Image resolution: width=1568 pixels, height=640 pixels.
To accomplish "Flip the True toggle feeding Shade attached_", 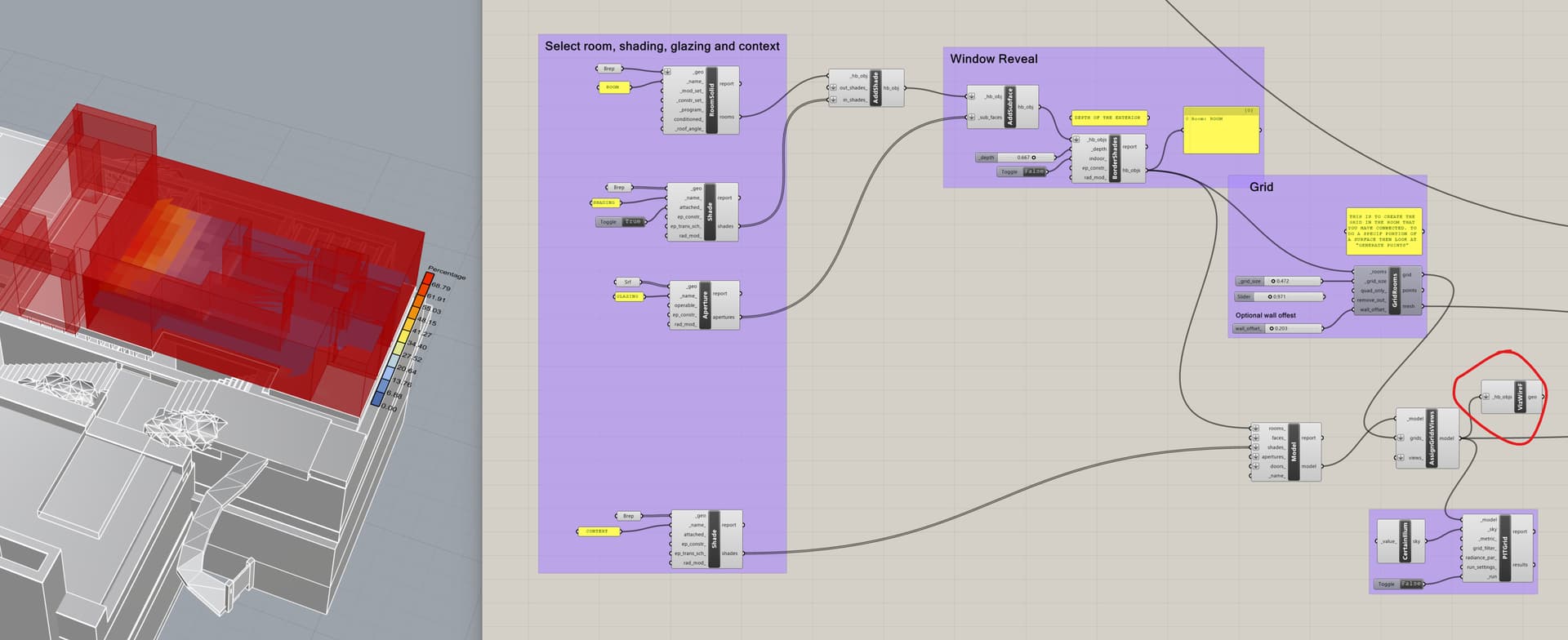I will tap(633, 222).
